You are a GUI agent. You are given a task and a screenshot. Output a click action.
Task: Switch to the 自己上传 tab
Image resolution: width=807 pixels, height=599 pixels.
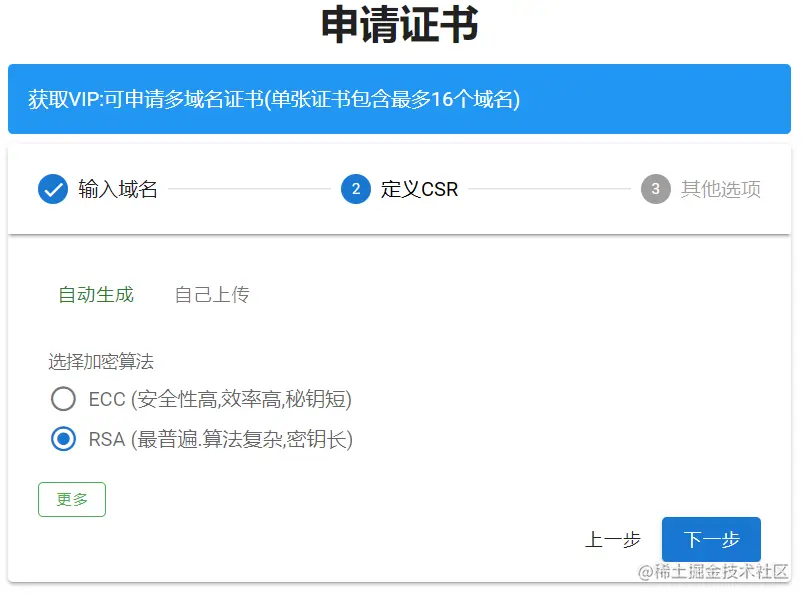tap(212, 295)
